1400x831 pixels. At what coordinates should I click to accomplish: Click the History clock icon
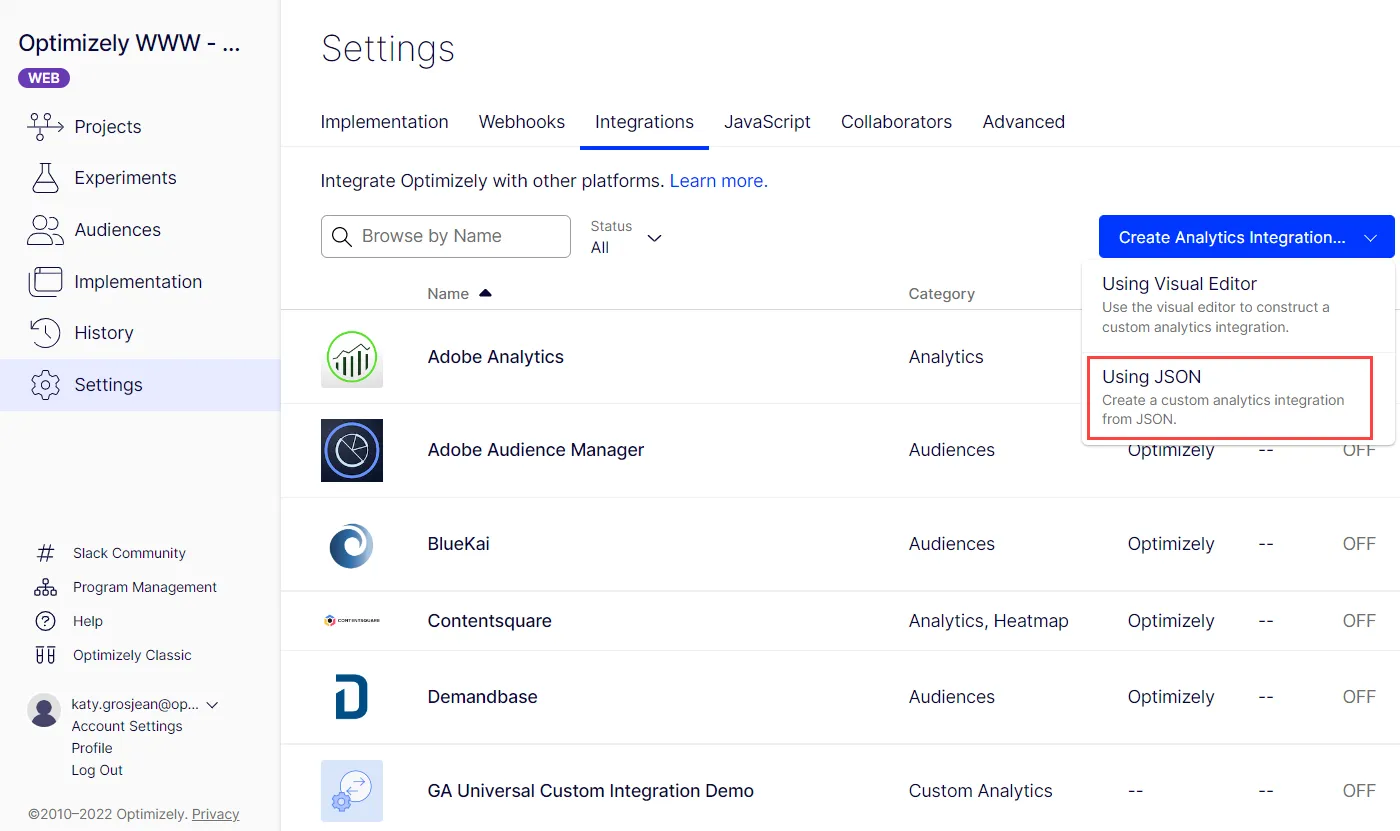click(x=45, y=333)
